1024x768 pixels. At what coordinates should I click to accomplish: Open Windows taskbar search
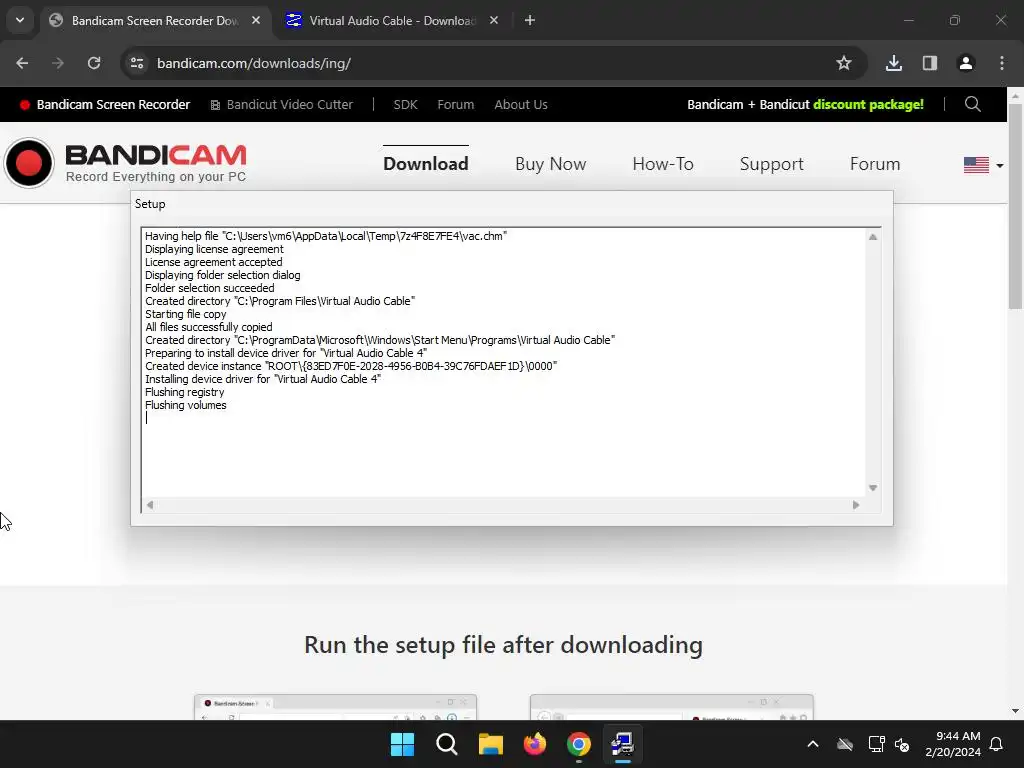click(x=447, y=744)
